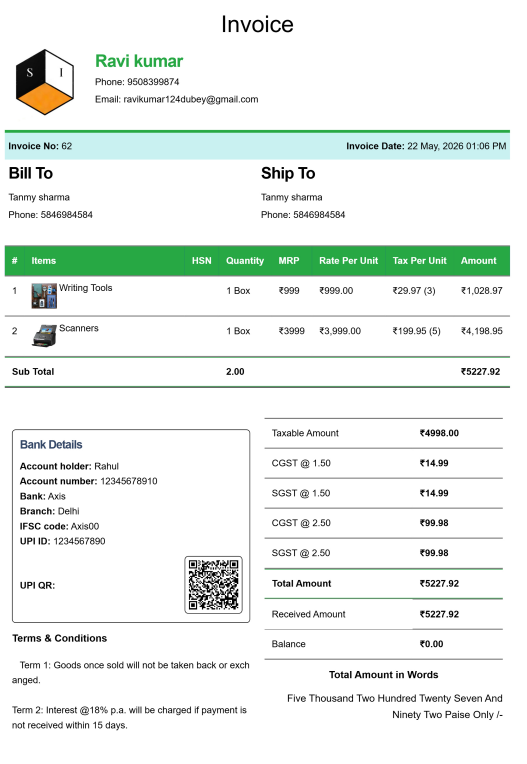Click the UPI QR: label
The image size is (527, 764).
pyautogui.click(x=38, y=586)
